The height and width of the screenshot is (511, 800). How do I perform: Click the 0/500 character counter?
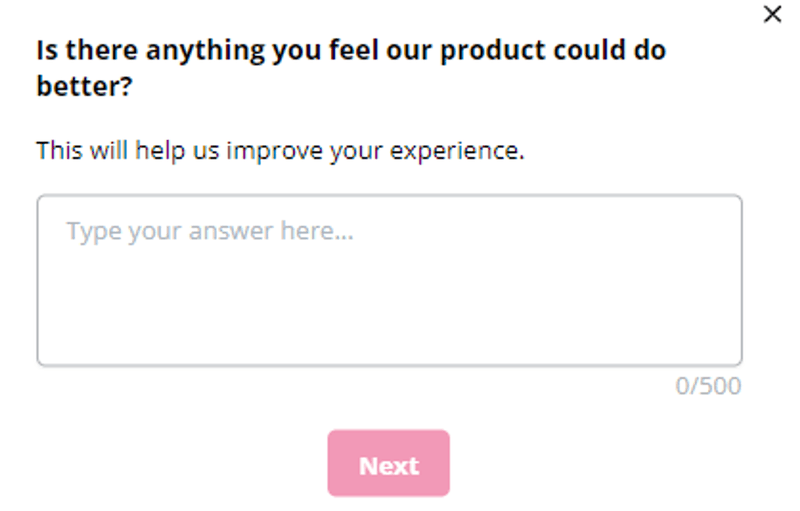coord(708,386)
